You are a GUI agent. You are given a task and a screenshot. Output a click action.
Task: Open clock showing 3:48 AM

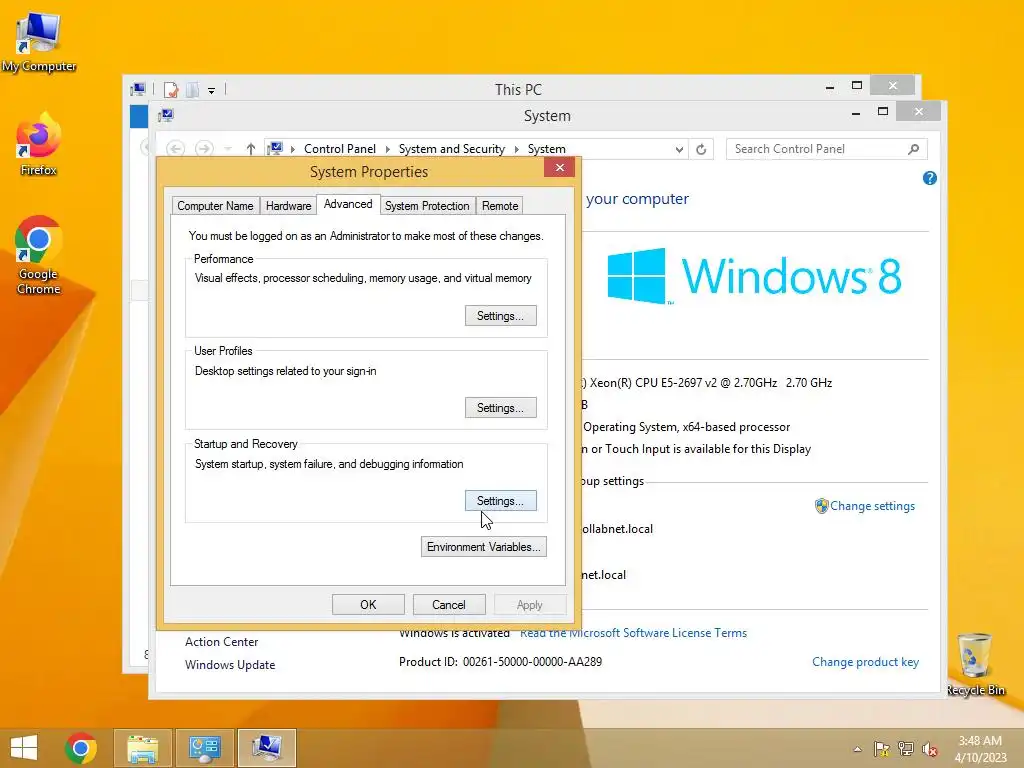(x=980, y=749)
